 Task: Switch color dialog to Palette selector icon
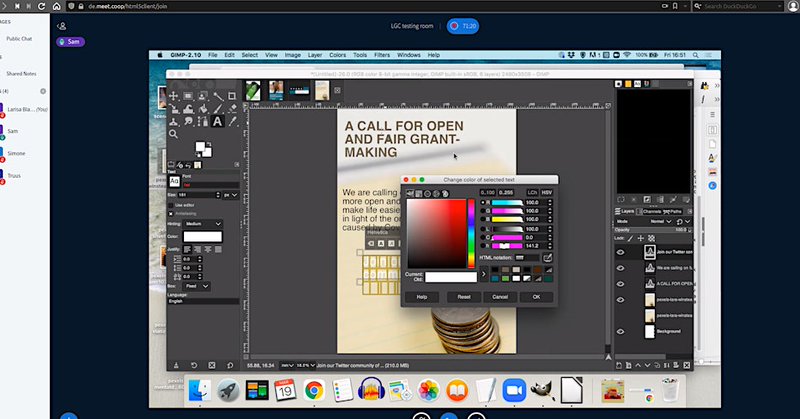445,194
